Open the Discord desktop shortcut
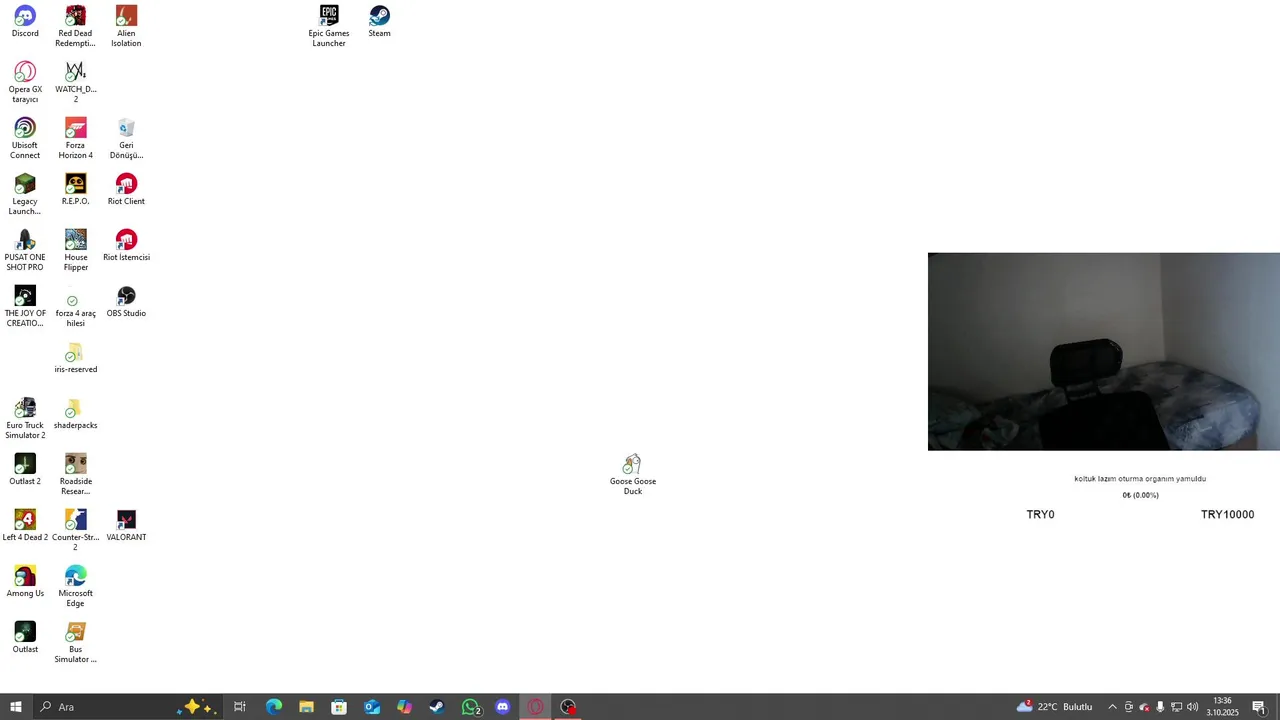The width and height of the screenshot is (1280, 720). tap(25, 22)
